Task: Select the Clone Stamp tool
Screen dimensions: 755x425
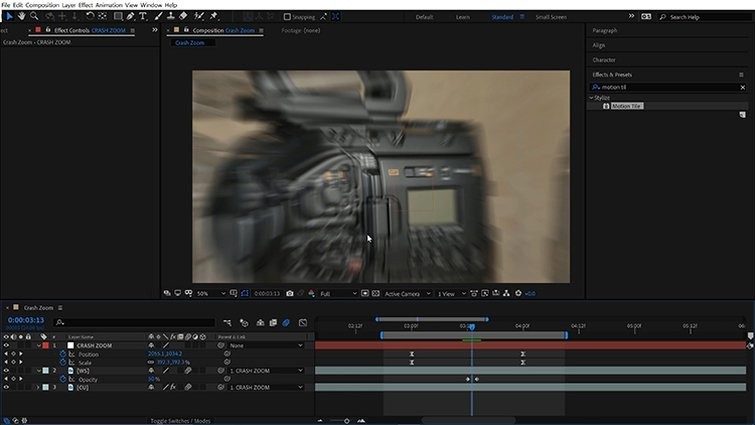Action: click(x=170, y=16)
